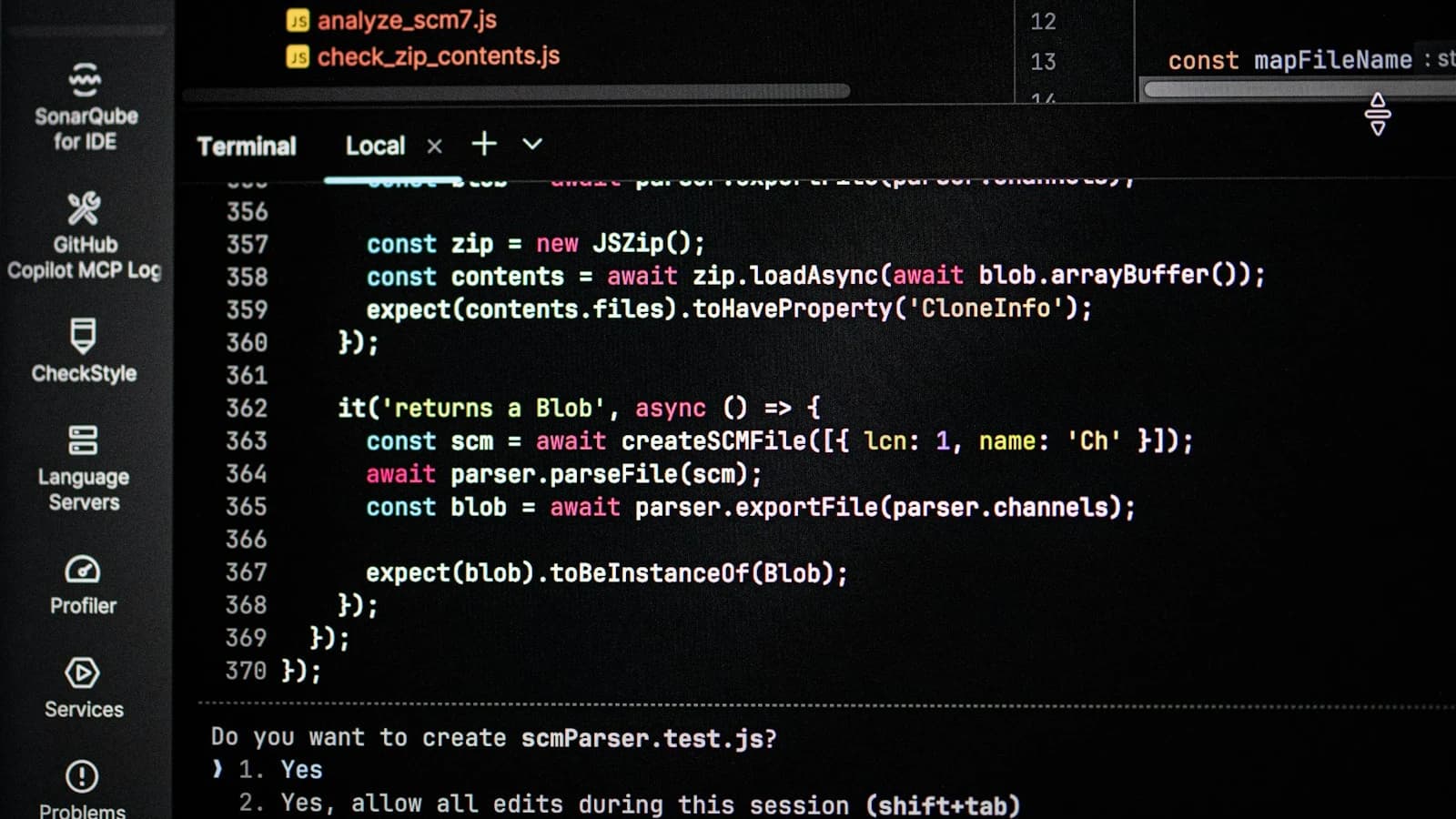Choose Yes, allow all edits during session

629,804
